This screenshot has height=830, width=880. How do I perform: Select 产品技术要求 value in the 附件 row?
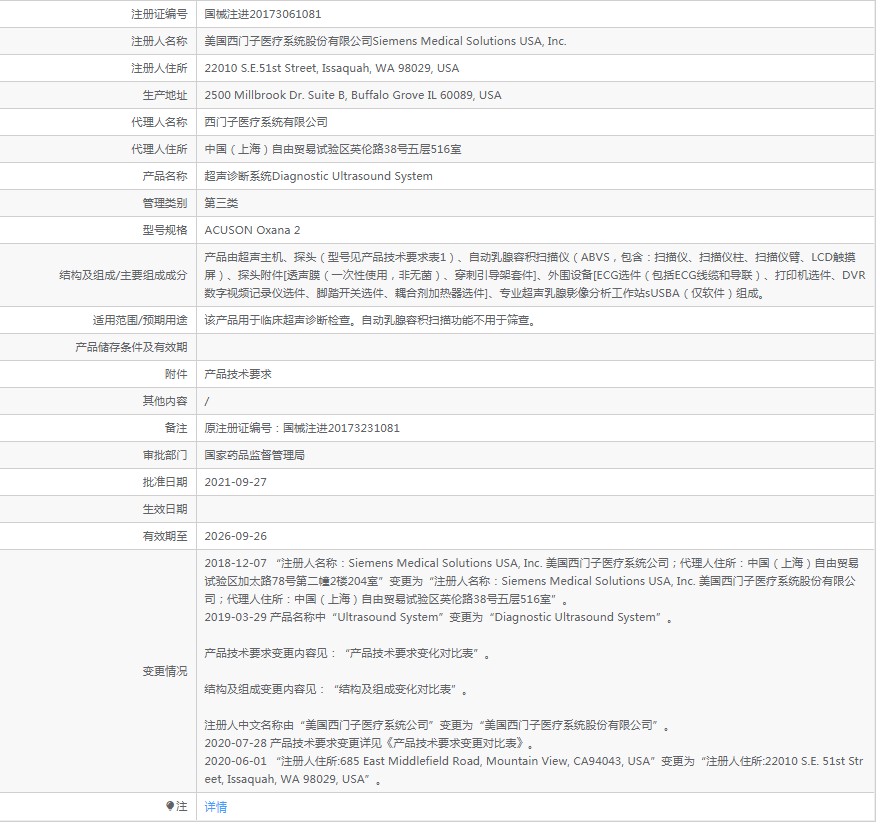coord(238,374)
